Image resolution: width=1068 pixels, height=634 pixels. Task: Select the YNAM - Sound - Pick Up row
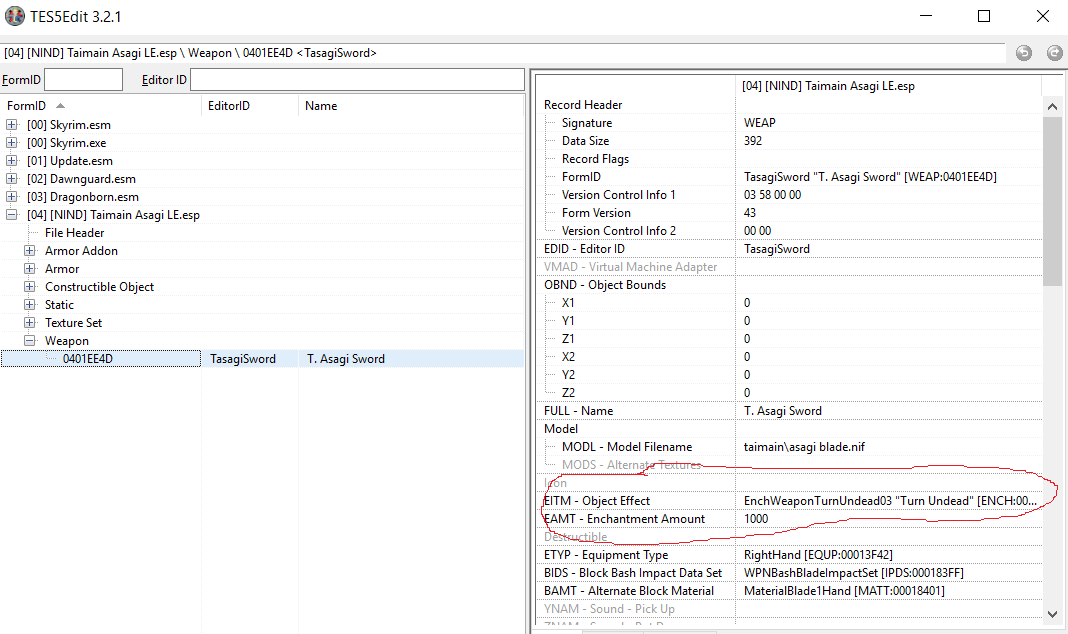(788, 609)
